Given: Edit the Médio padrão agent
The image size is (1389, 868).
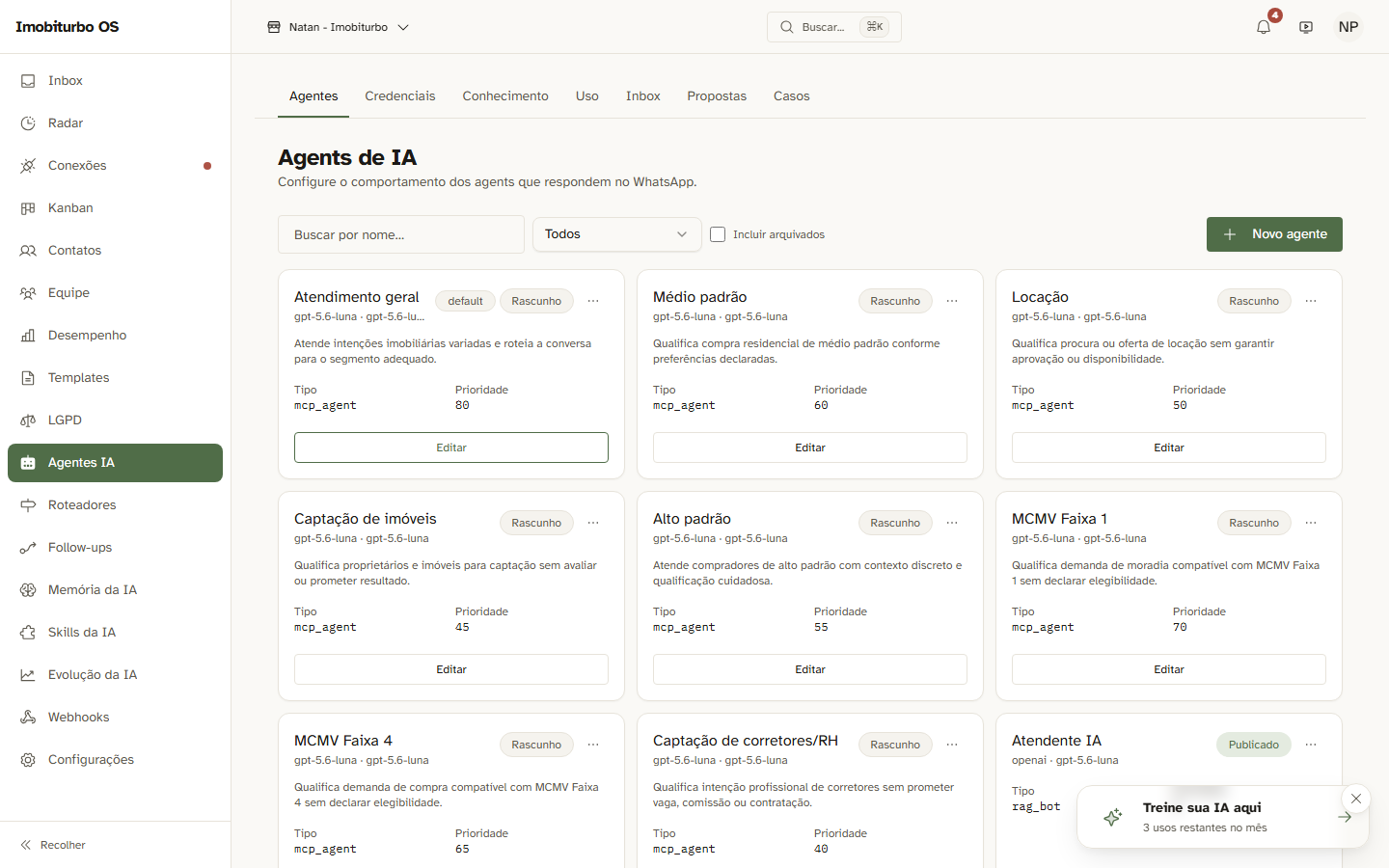Looking at the screenshot, I should tap(810, 448).
